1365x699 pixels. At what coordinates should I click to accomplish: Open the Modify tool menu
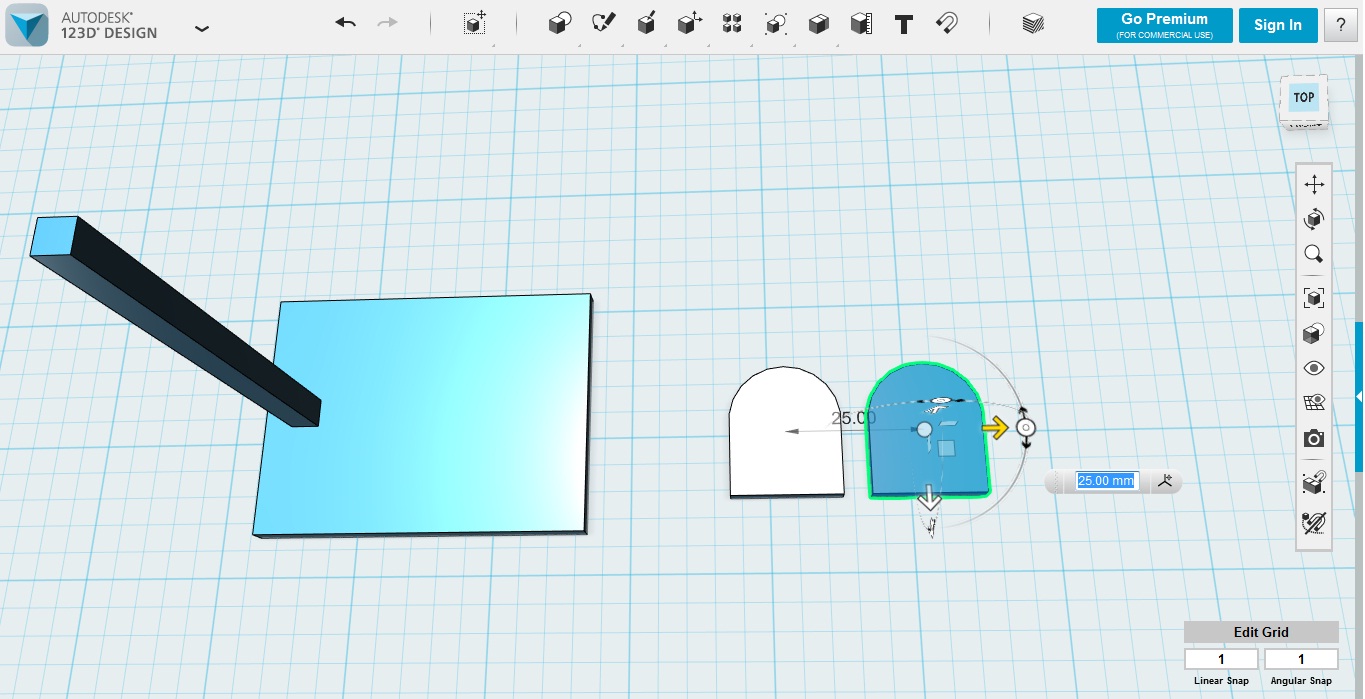(689, 24)
